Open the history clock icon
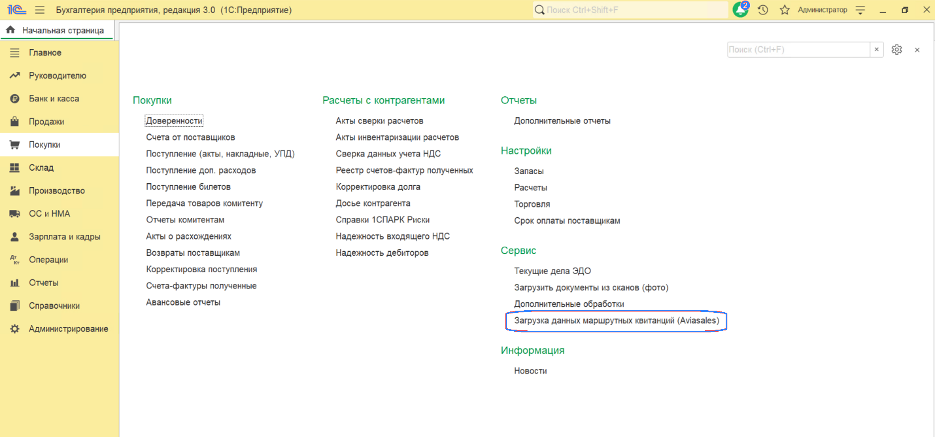936x438 pixels. [x=763, y=10]
